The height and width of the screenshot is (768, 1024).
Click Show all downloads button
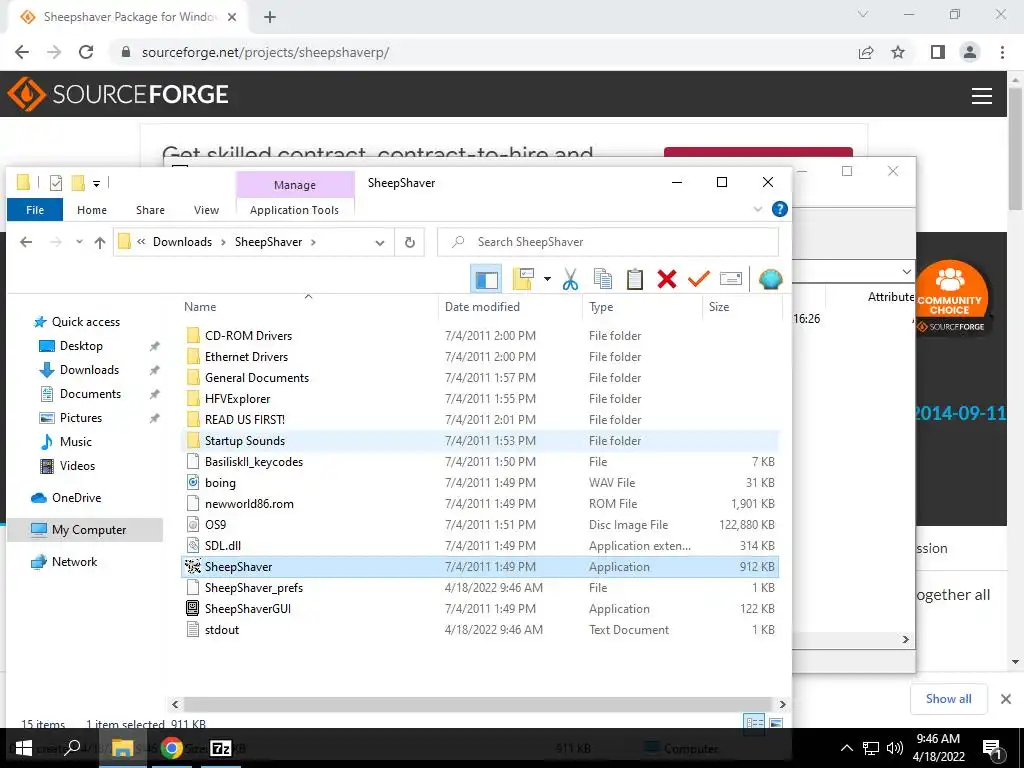[948, 699]
